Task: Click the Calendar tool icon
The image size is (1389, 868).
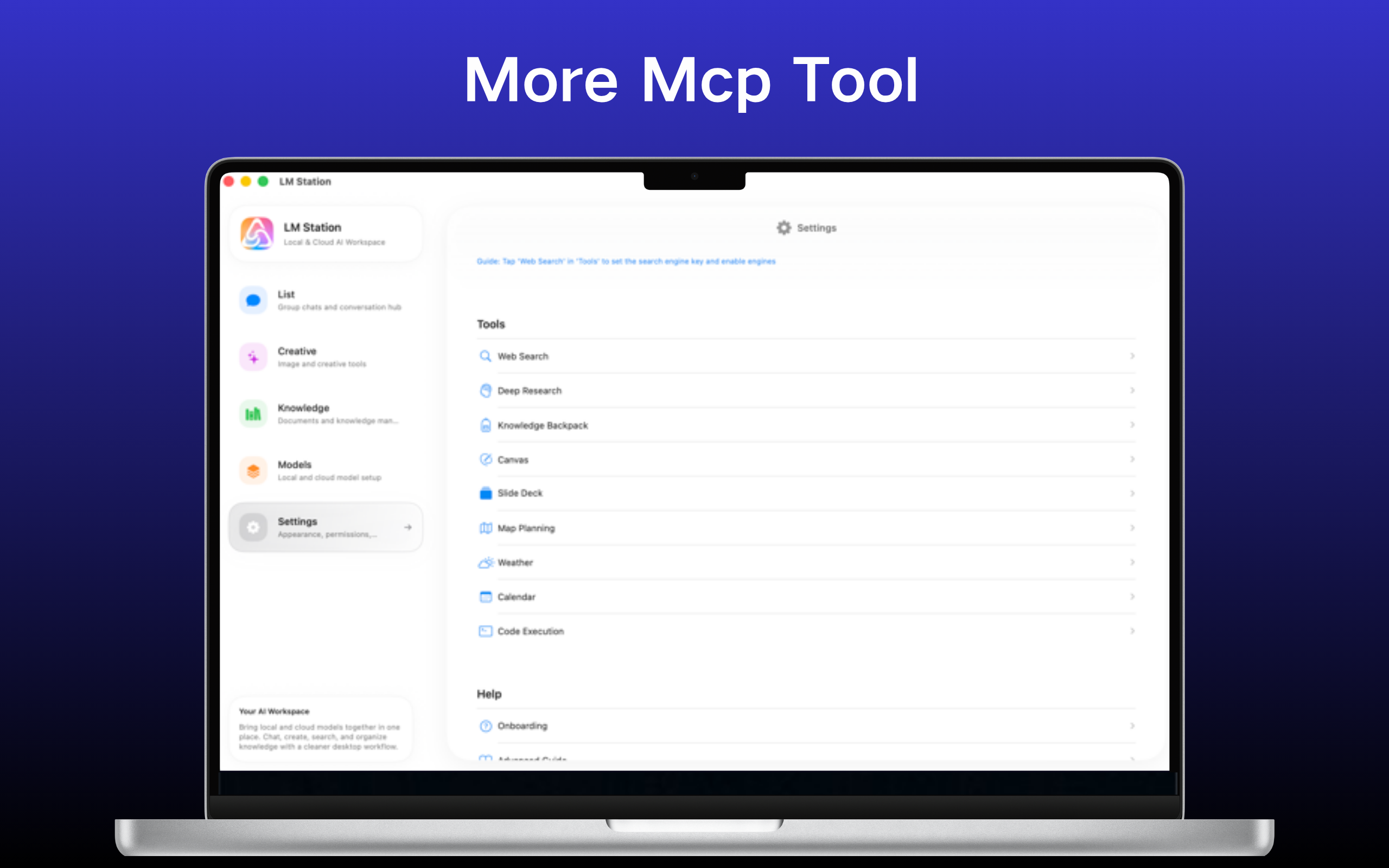Action: pos(485,596)
